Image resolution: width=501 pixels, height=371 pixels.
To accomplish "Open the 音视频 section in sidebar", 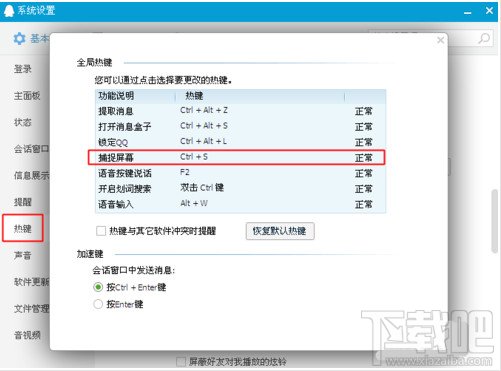I will pyautogui.click(x=27, y=335).
